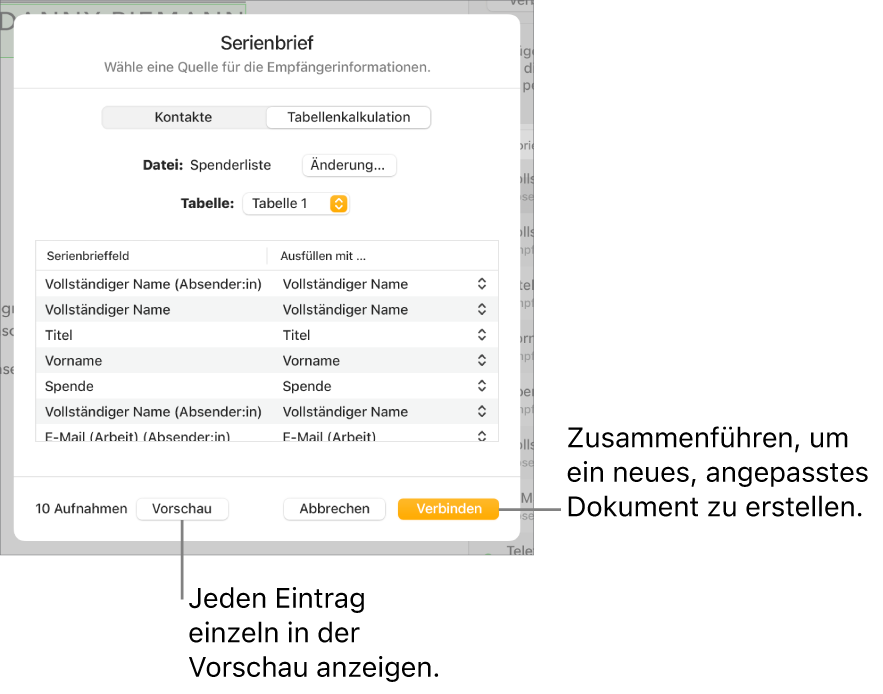883x694 pixels.
Task: Click the Vorschau button
Action: pyautogui.click(x=182, y=509)
